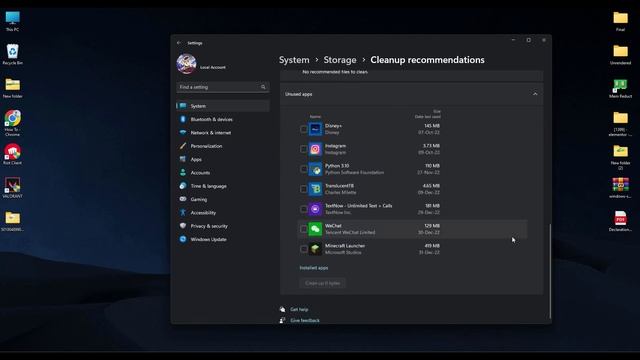The width and height of the screenshot is (640, 360).
Task: Open System settings category
Action: pos(223,106)
